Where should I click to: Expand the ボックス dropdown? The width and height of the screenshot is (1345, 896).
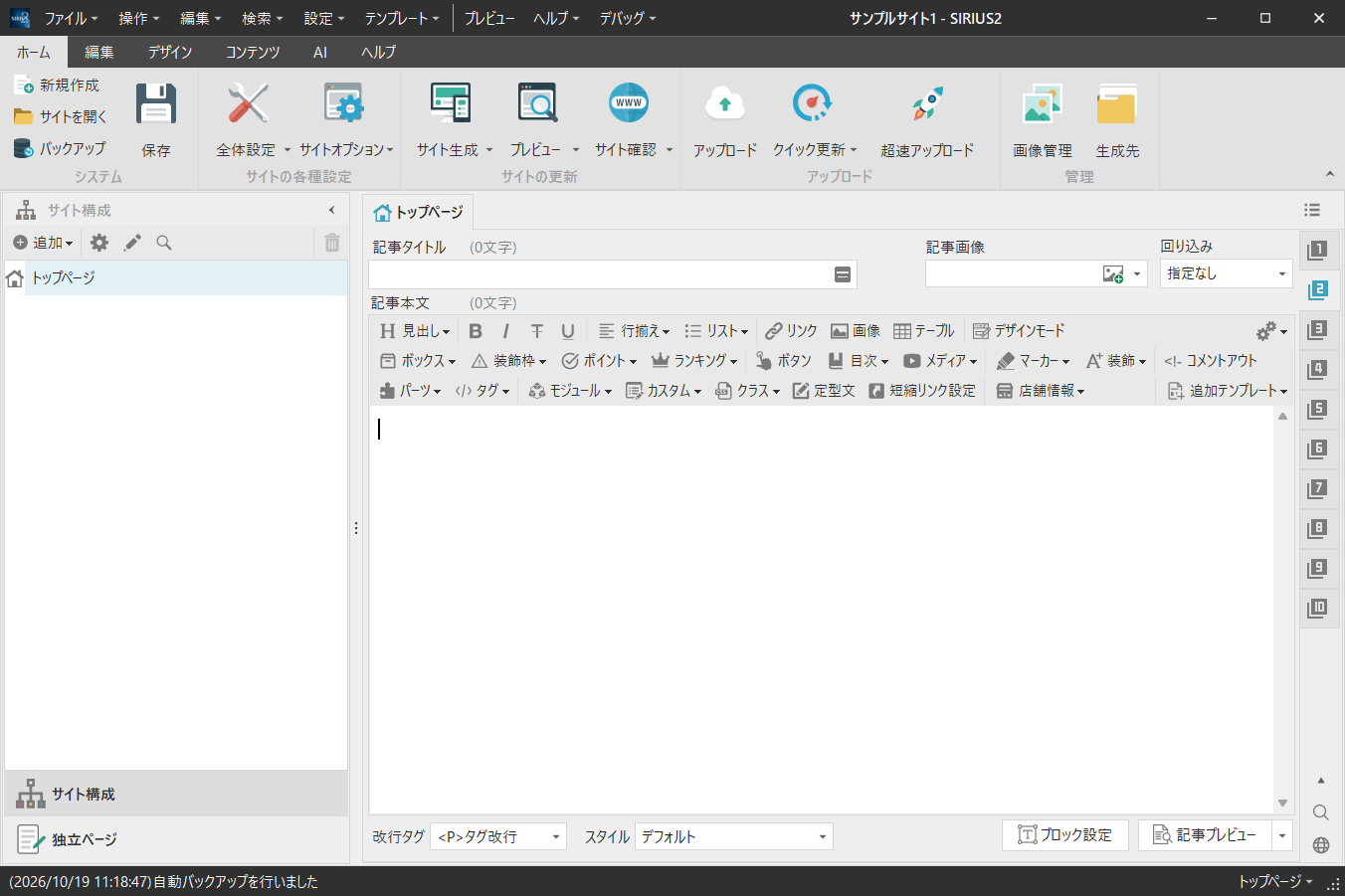pos(418,361)
